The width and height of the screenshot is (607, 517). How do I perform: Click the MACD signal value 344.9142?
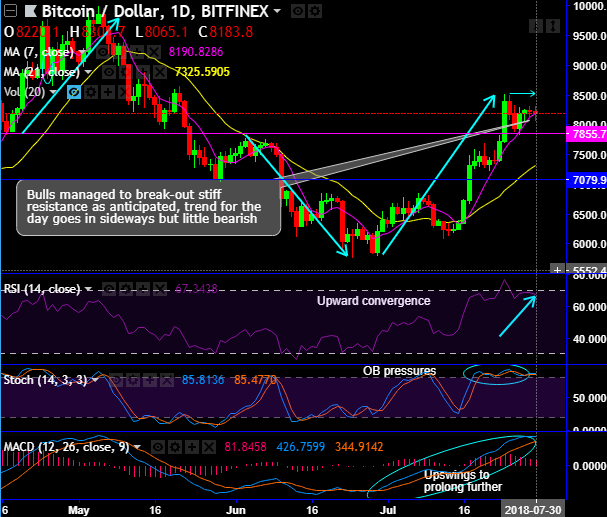click(x=359, y=447)
